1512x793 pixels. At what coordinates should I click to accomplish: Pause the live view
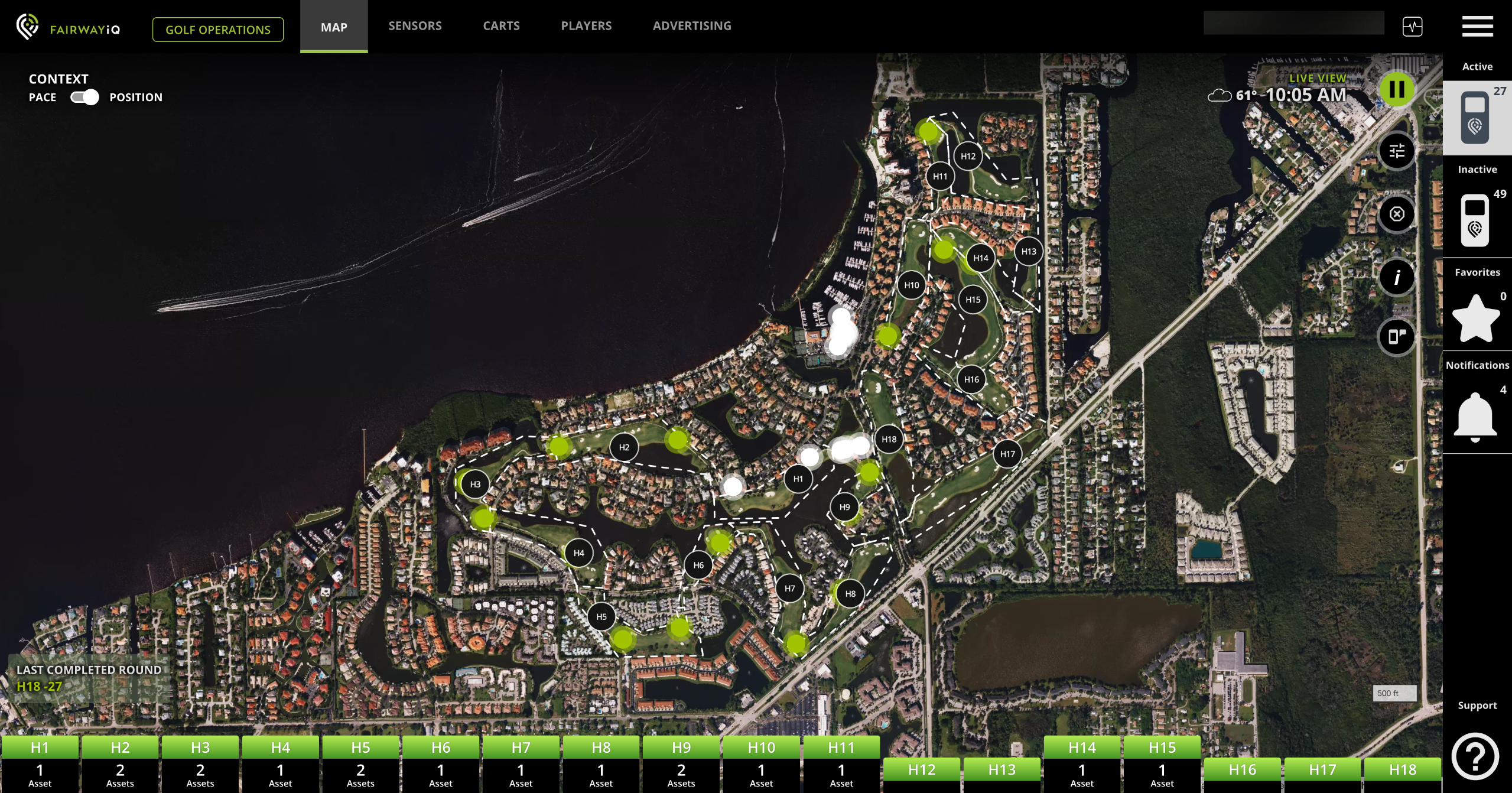1397,89
